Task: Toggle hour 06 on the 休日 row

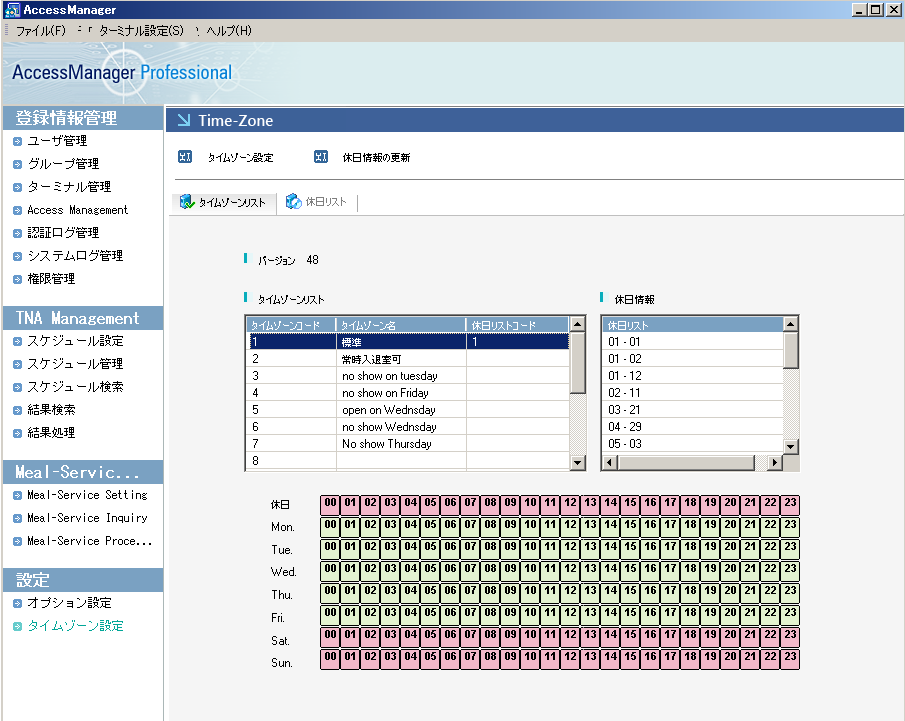Action: click(450, 505)
